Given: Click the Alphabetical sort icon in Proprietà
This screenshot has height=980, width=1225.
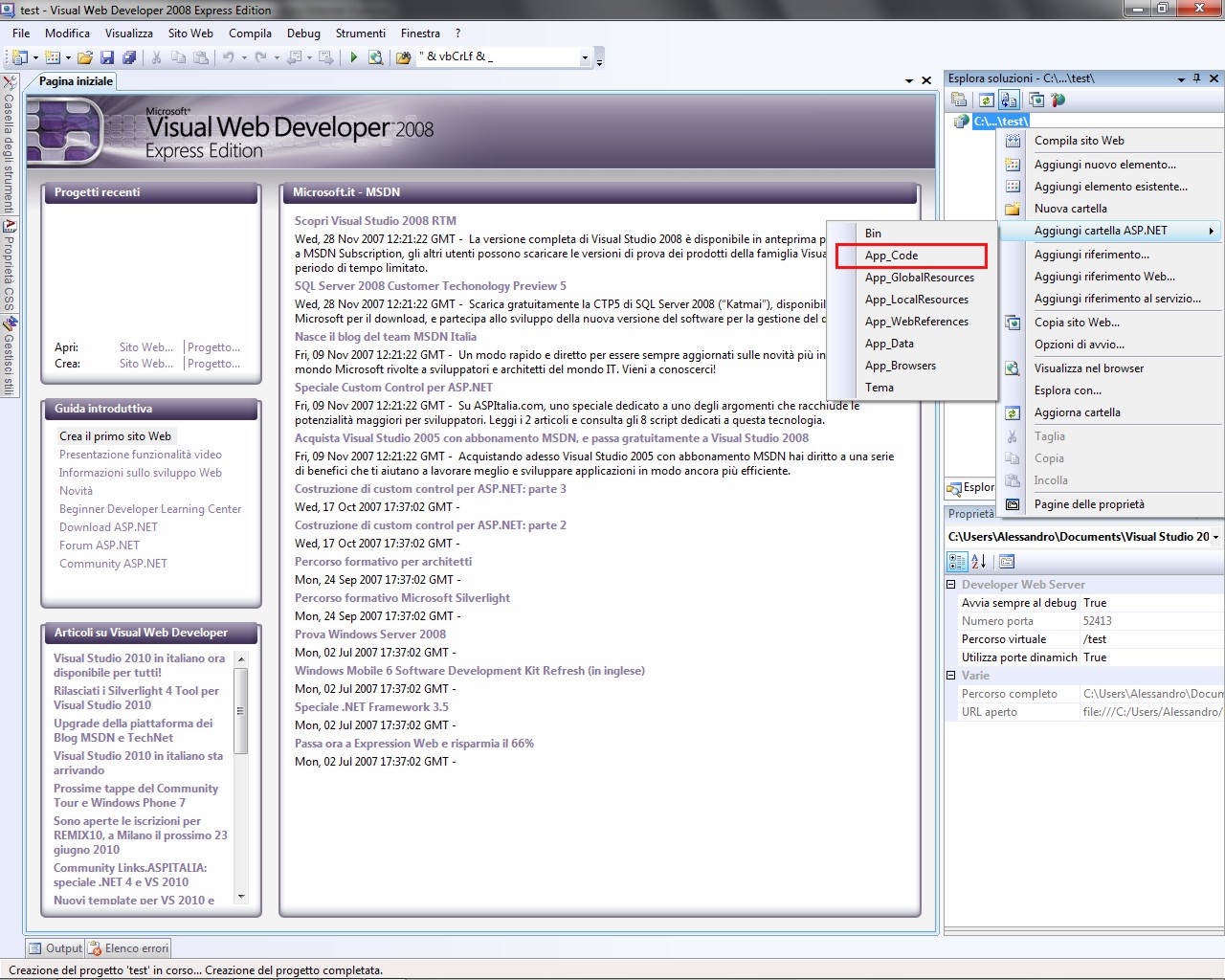Looking at the screenshot, I should coord(979,562).
